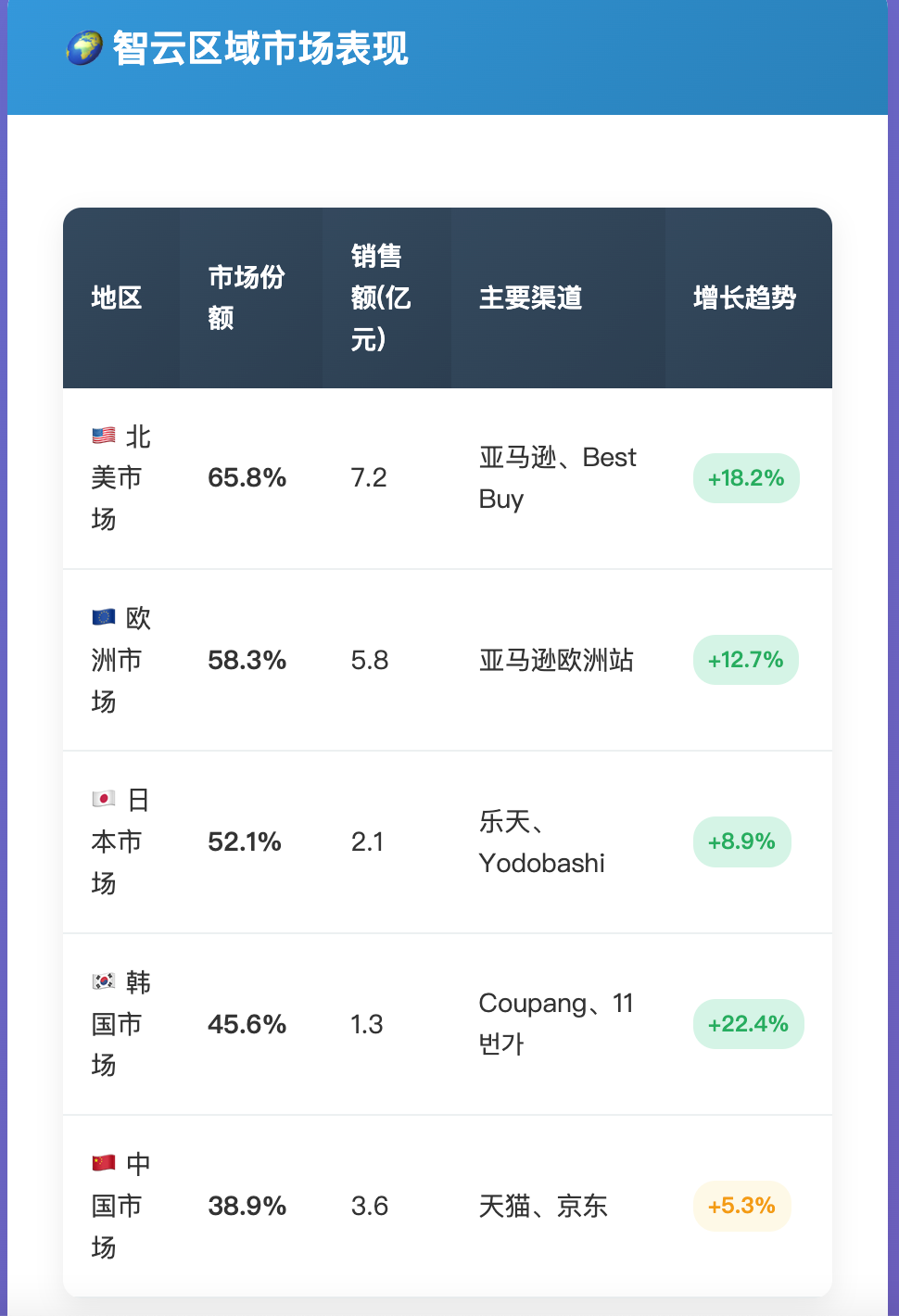Click the US flag icon
This screenshot has width=899, height=1316.
[104, 436]
